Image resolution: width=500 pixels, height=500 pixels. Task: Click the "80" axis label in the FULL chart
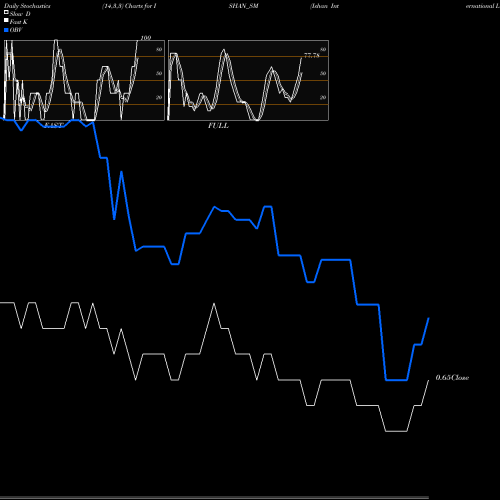[x=323, y=49]
